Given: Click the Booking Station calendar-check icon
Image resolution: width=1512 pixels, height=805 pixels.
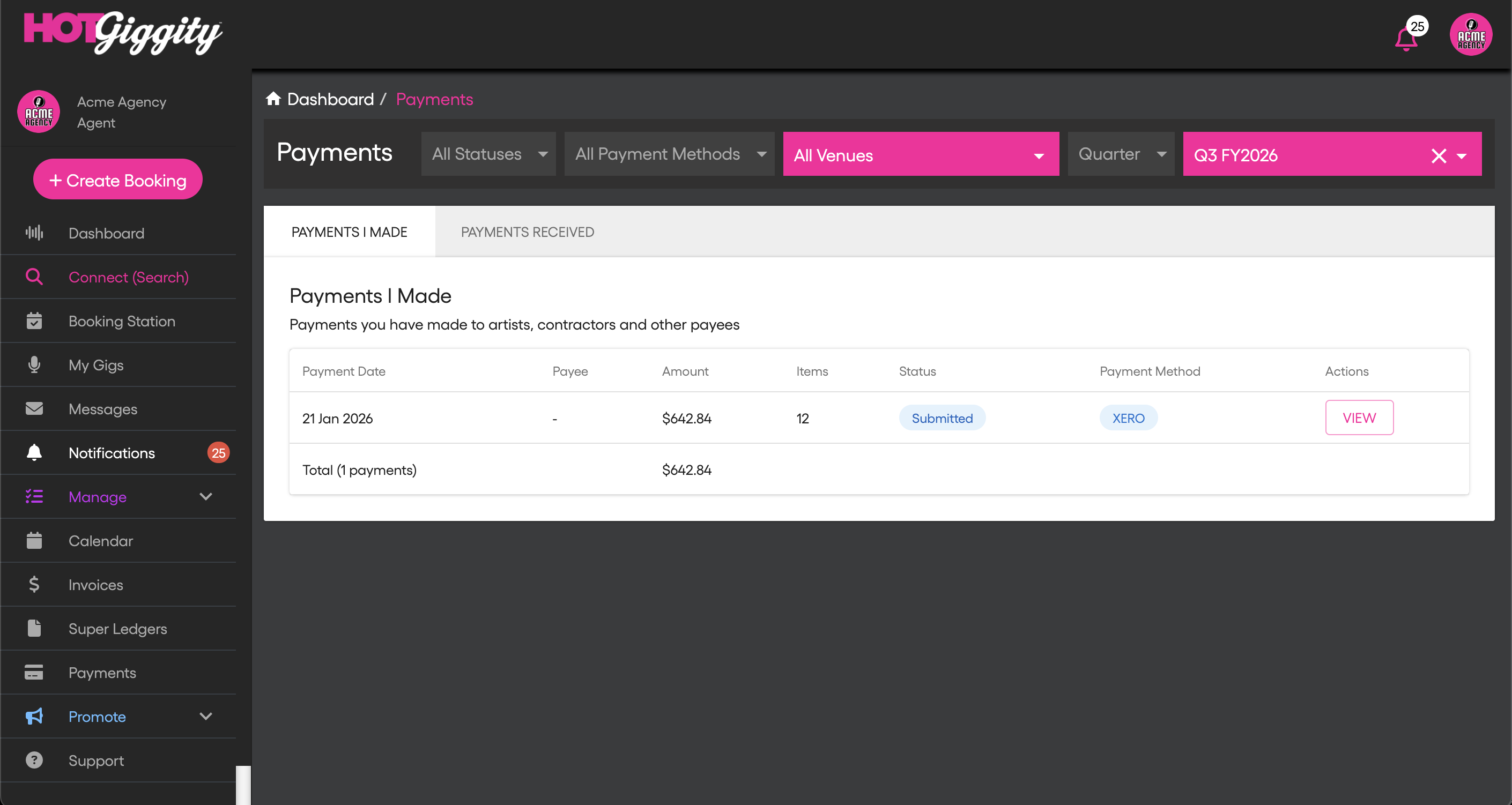Looking at the screenshot, I should pos(34,320).
